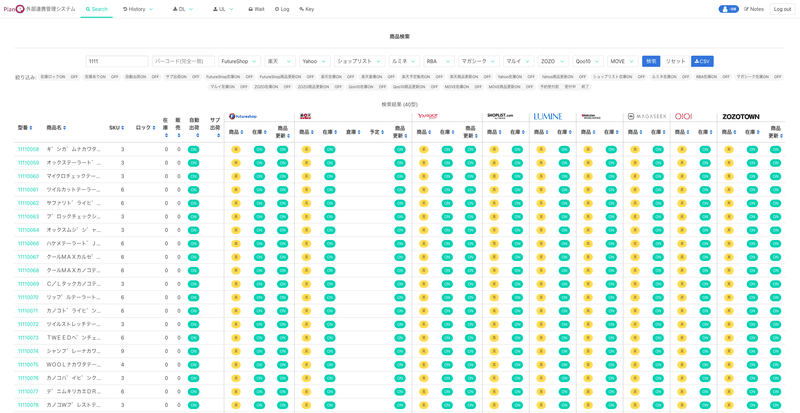Open the マルイ filter dropdown

pyautogui.click(x=518, y=61)
